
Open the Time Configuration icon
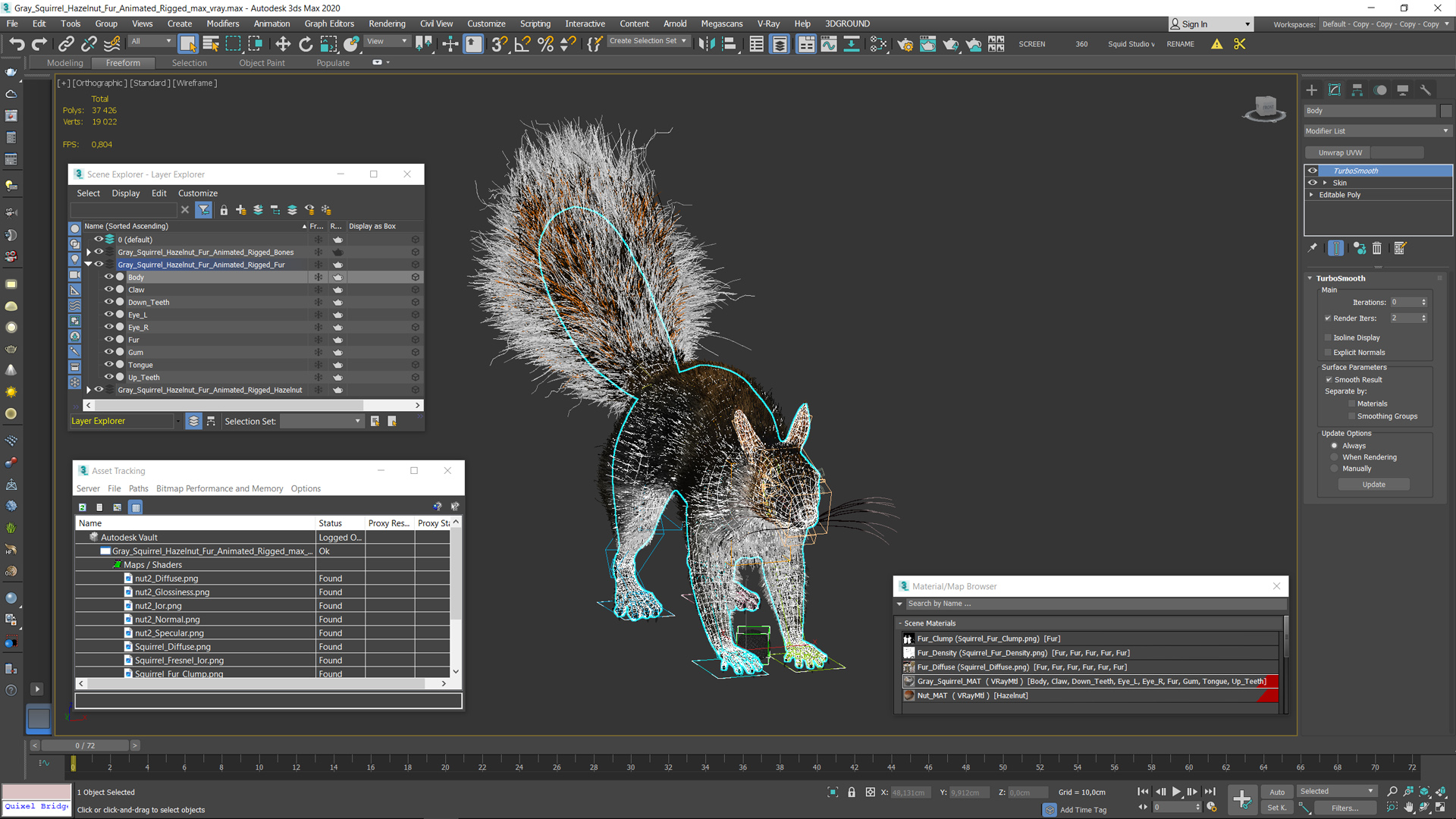tap(1212, 807)
